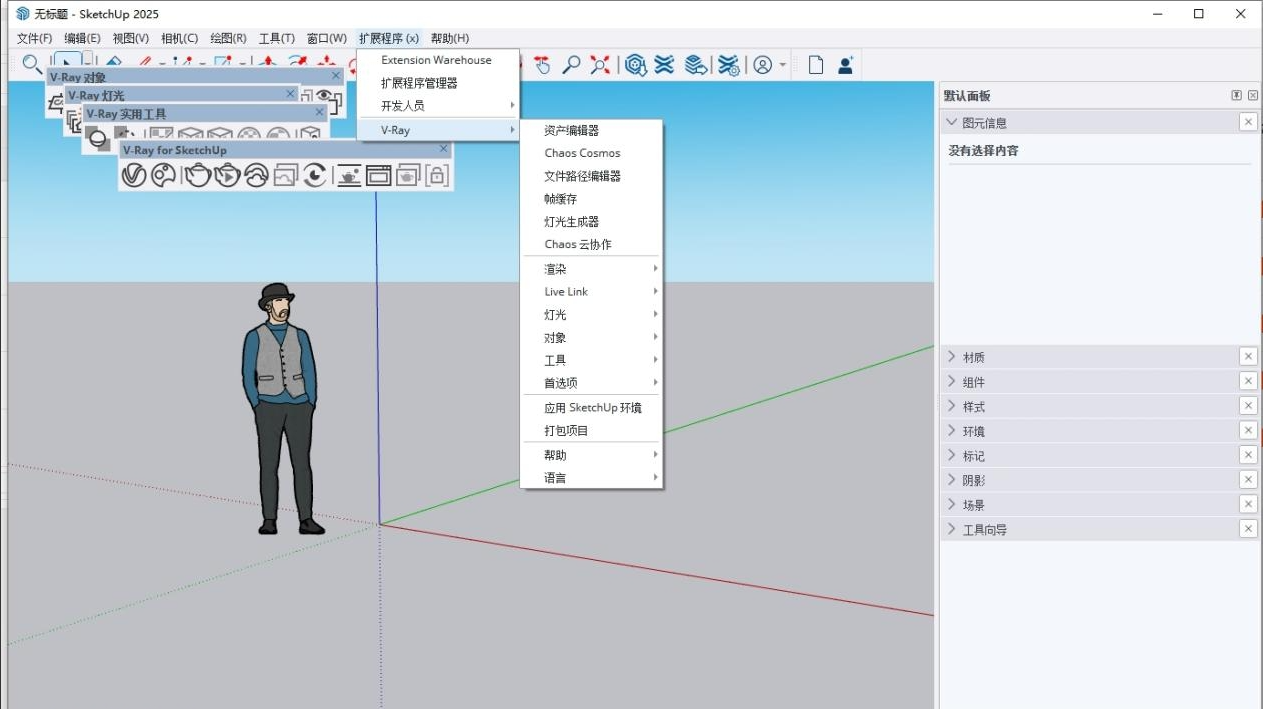Screen dimensions: 1263x709
Task: Open the 文件(F) menu
Action: tap(35, 38)
